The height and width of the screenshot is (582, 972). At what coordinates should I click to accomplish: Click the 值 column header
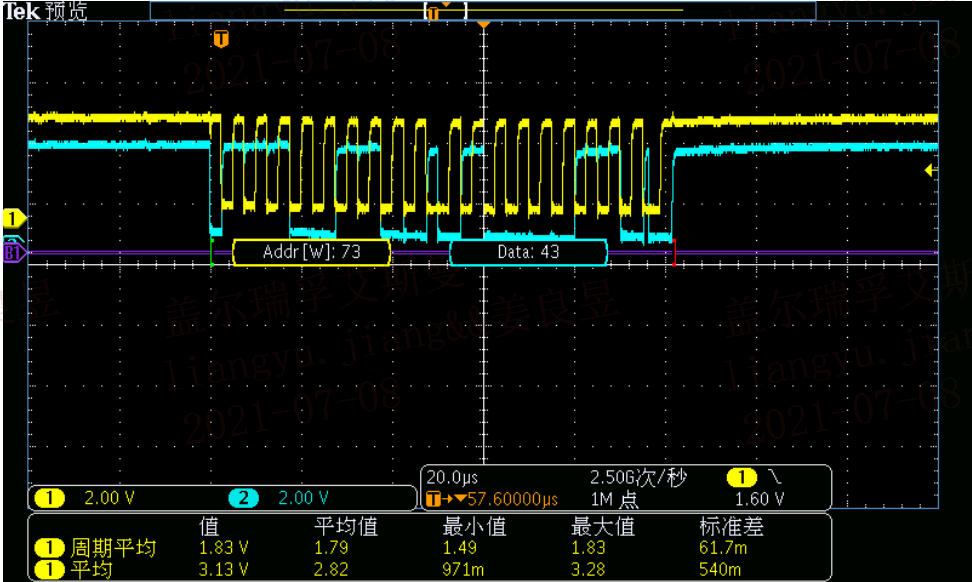coord(209,527)
